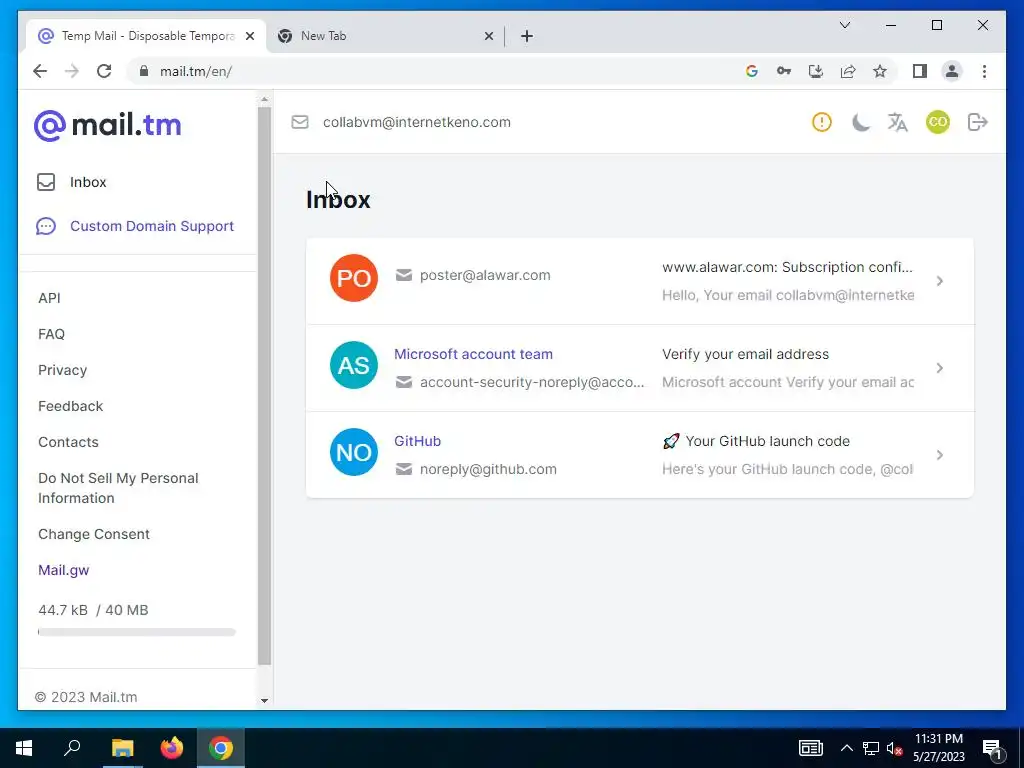Close the New Tab tab
The width and height of the screenshot is (1024, 768).
tap(488, 36)
